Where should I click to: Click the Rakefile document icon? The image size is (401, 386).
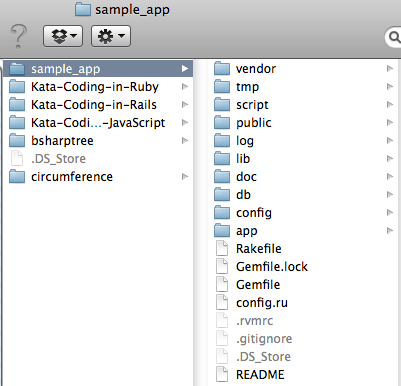pyautogui.click(x=222, y=248)
